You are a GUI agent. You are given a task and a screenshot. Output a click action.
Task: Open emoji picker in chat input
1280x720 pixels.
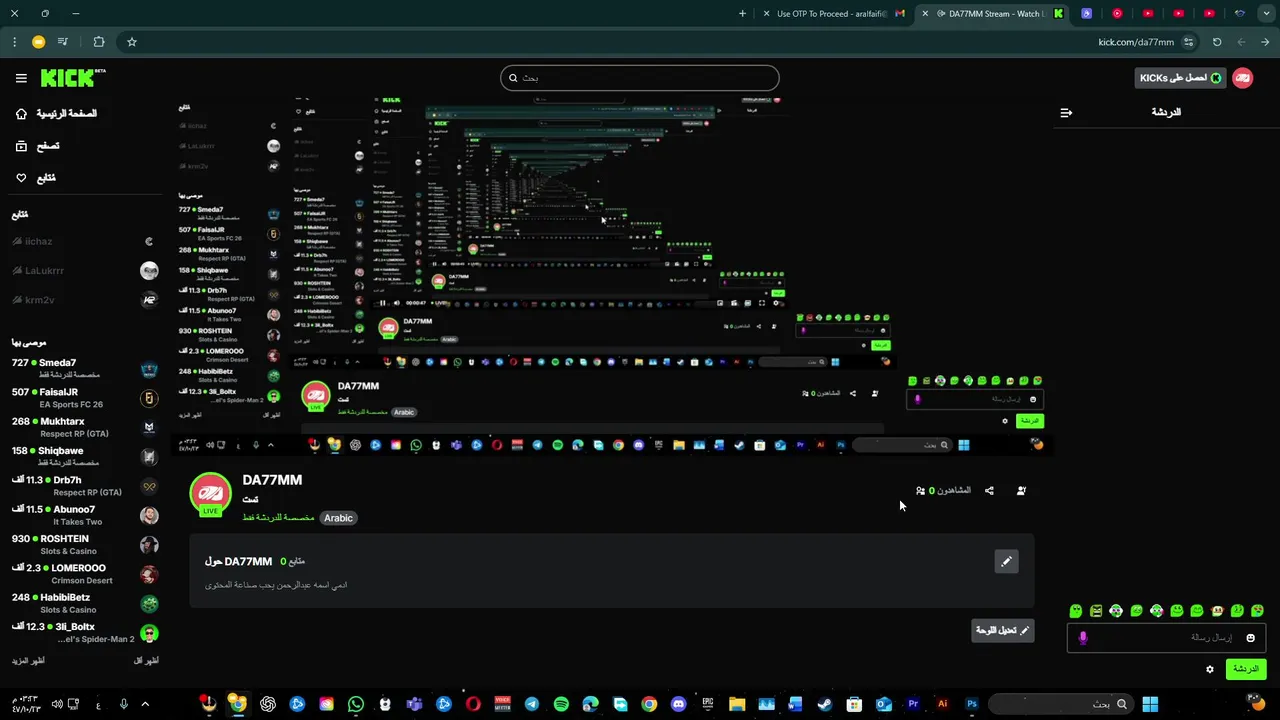click(x=1250, y=638)
